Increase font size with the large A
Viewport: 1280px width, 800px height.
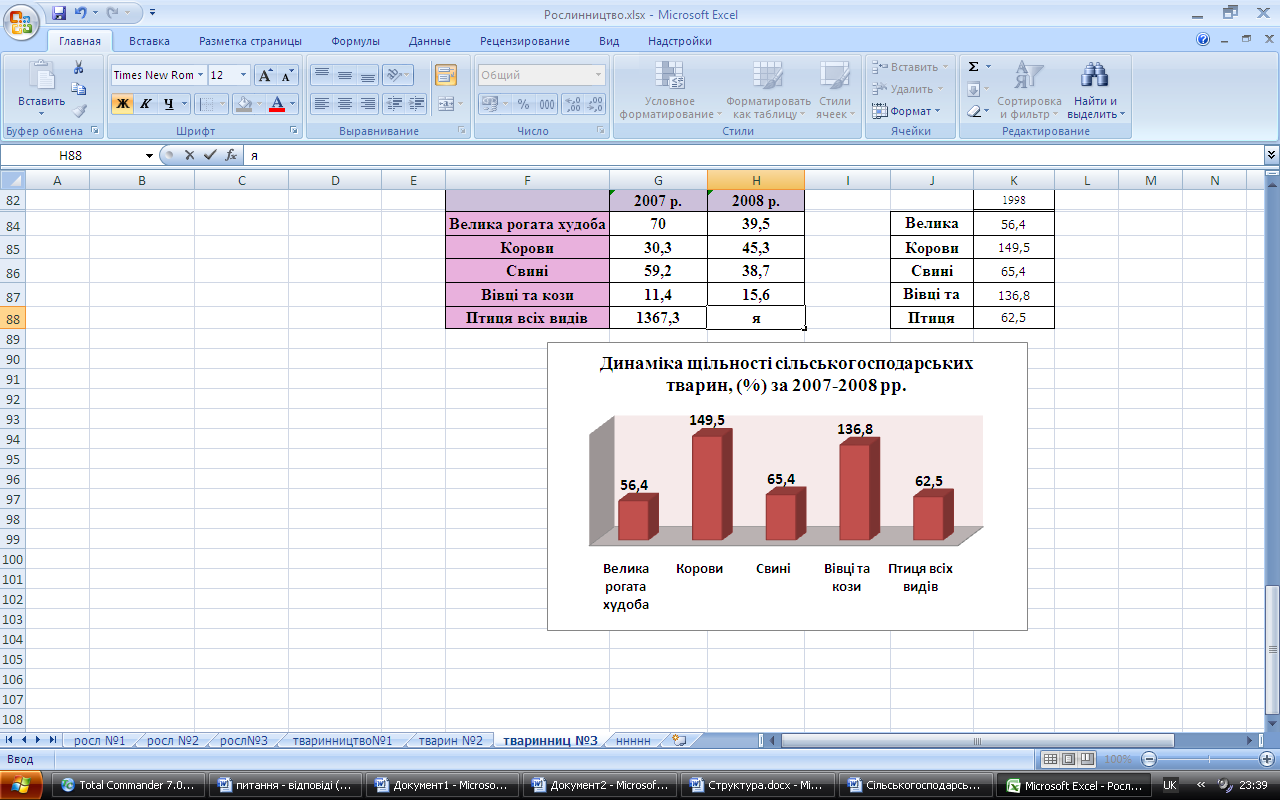(265, 75)
